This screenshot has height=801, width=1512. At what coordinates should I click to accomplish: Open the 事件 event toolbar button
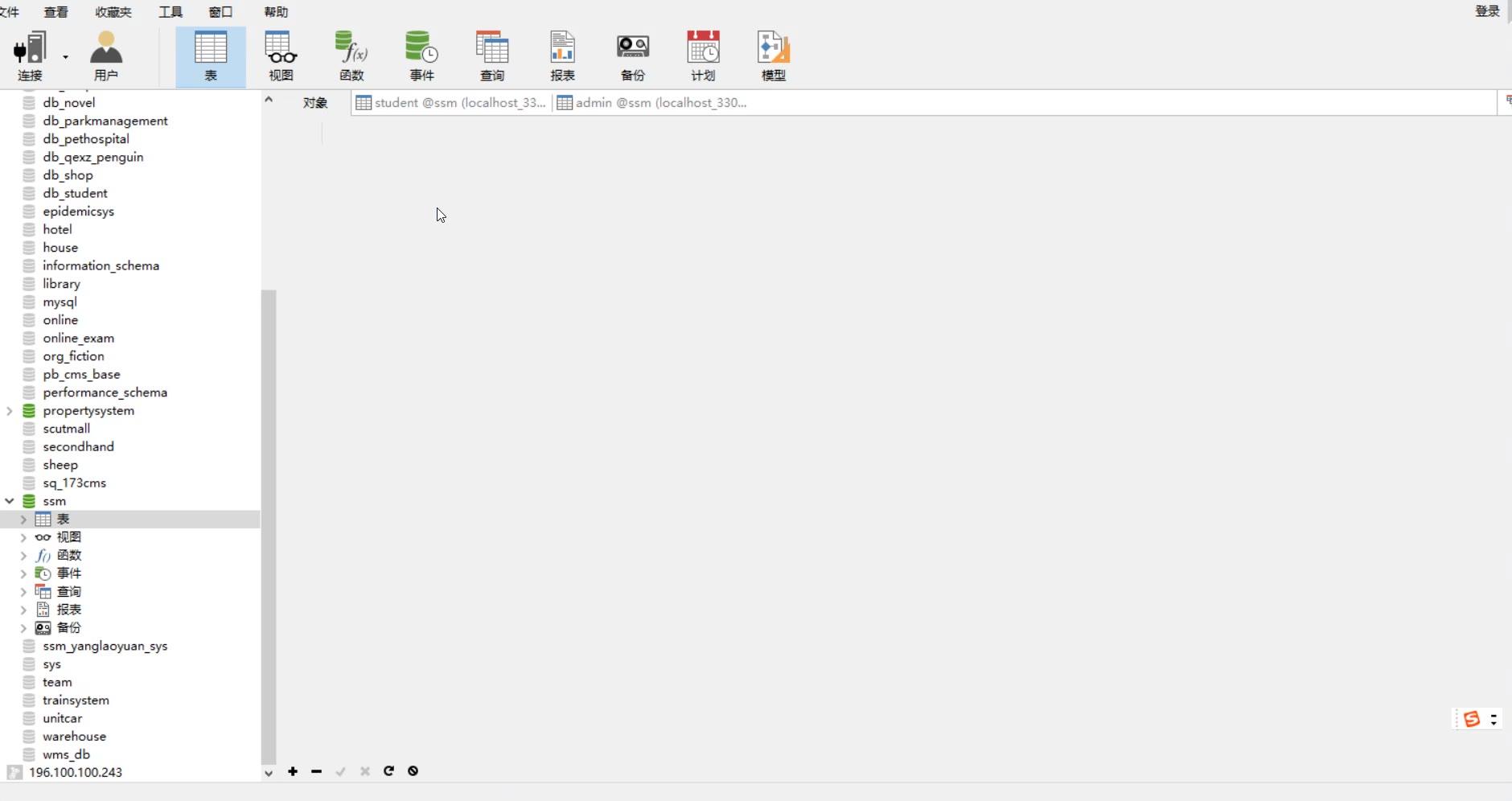[x=421, y=56]
